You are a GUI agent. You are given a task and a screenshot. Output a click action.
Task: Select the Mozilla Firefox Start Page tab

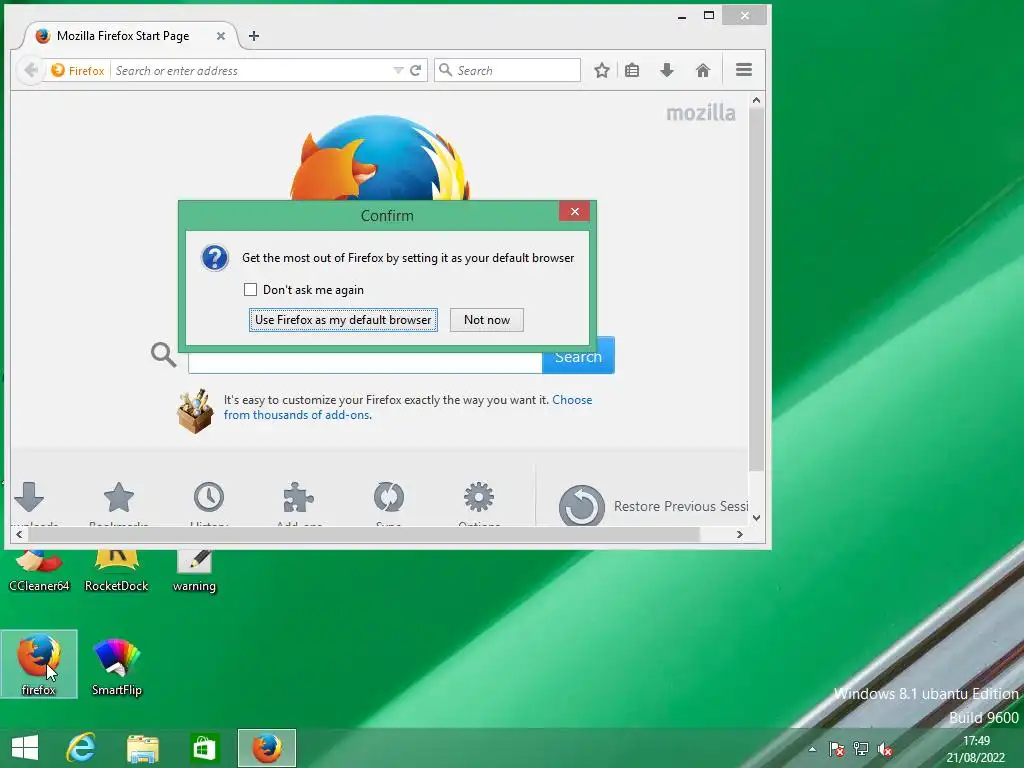click(123, 36)
